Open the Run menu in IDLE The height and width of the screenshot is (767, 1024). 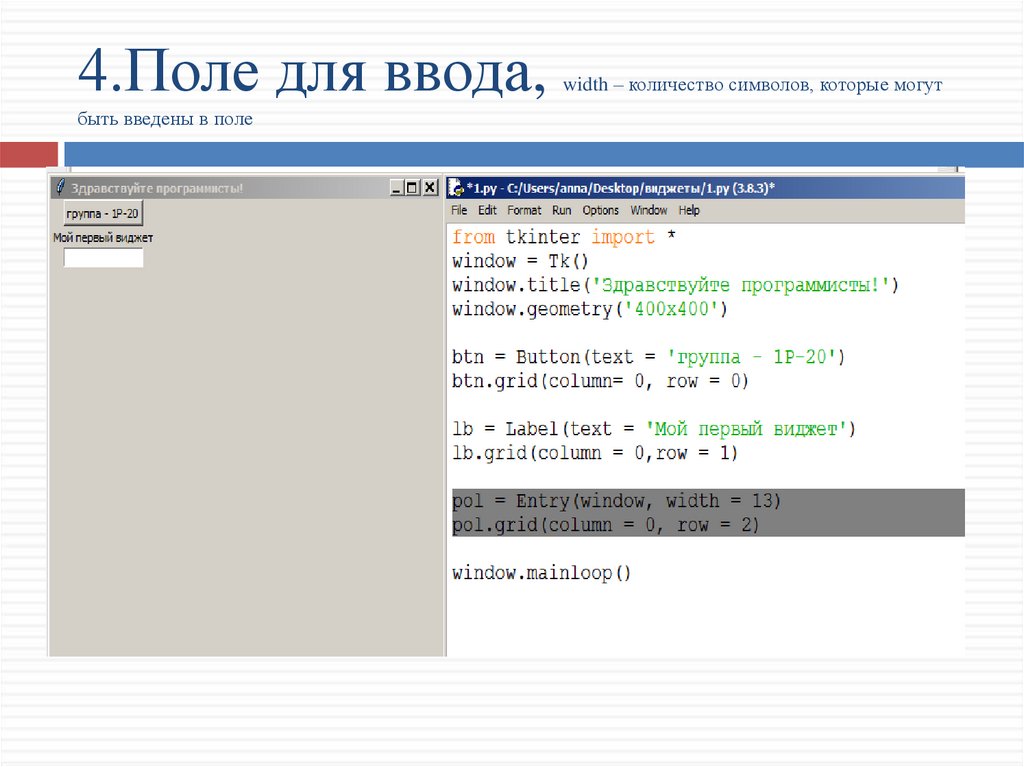click(562, 210)
